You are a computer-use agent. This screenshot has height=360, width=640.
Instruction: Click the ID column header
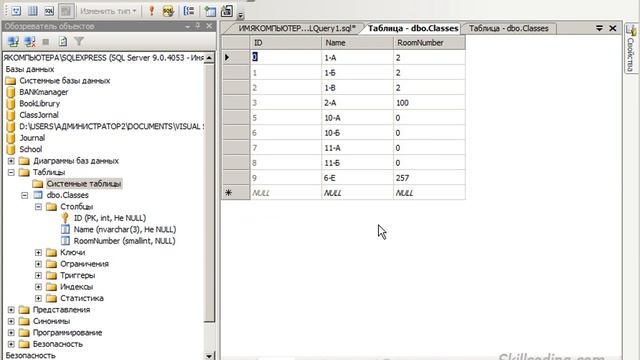[286, 42]
